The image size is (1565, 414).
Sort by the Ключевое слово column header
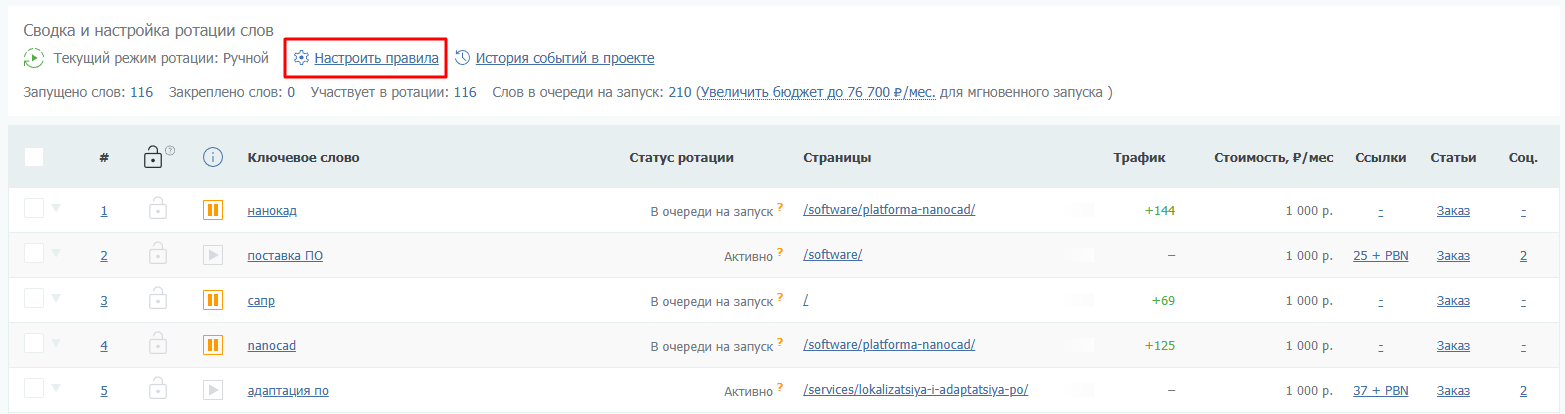[x=303, y=157]
